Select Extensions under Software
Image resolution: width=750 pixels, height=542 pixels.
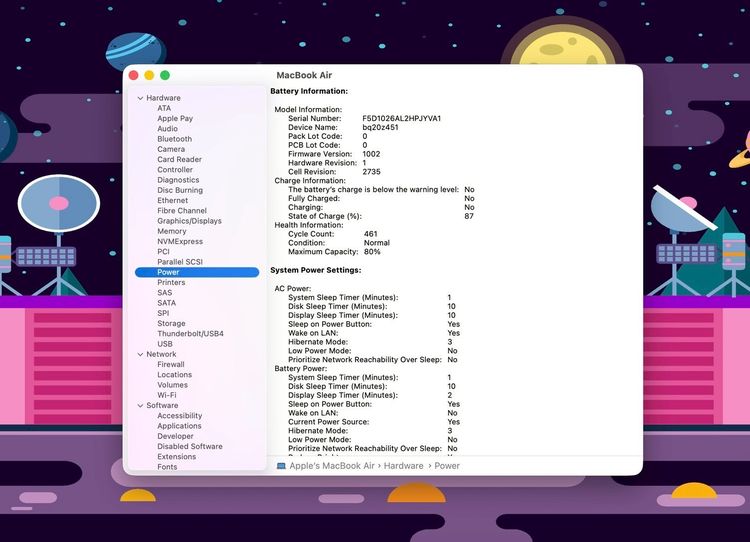point(176,457)
